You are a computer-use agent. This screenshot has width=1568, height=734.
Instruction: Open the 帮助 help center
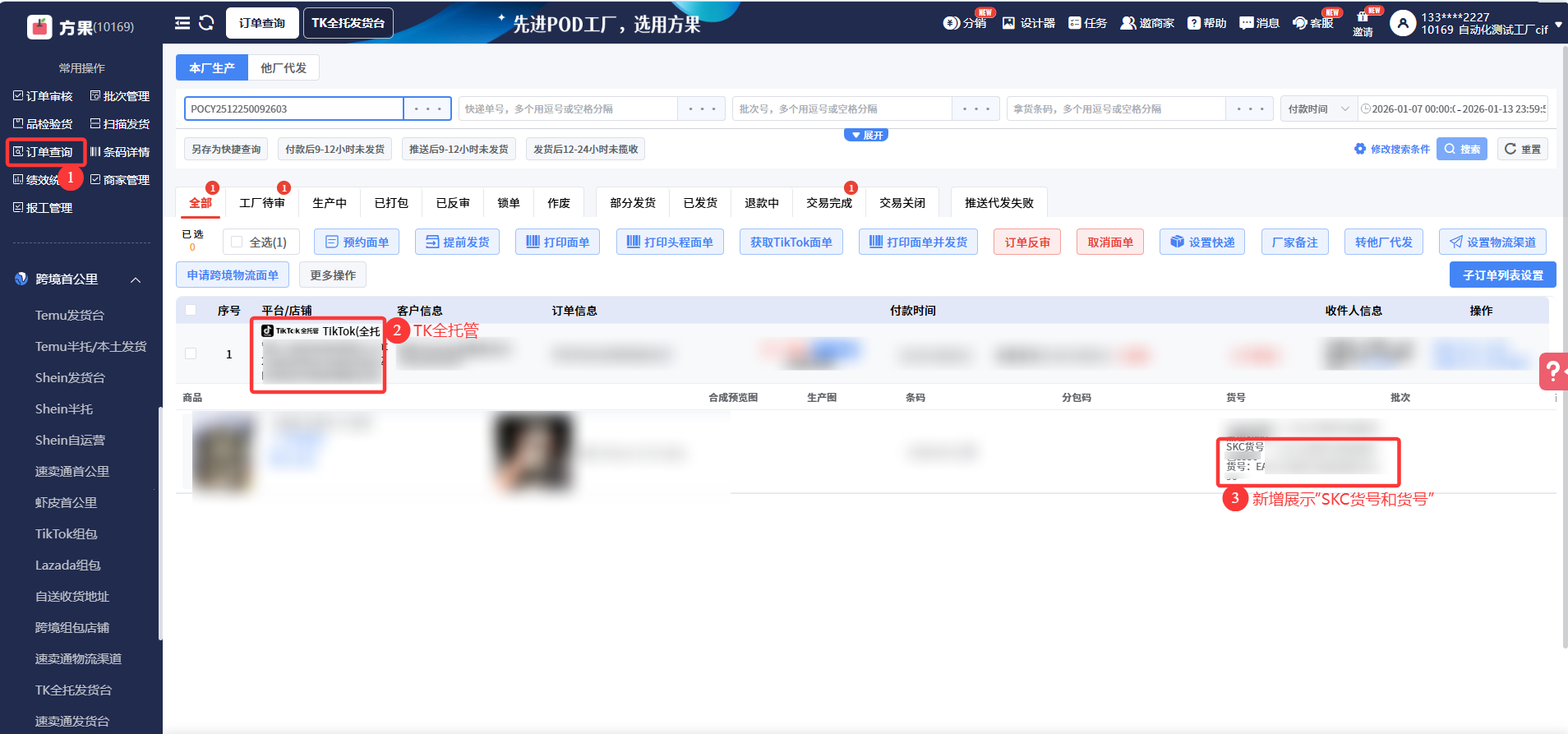pos(1206,23)
